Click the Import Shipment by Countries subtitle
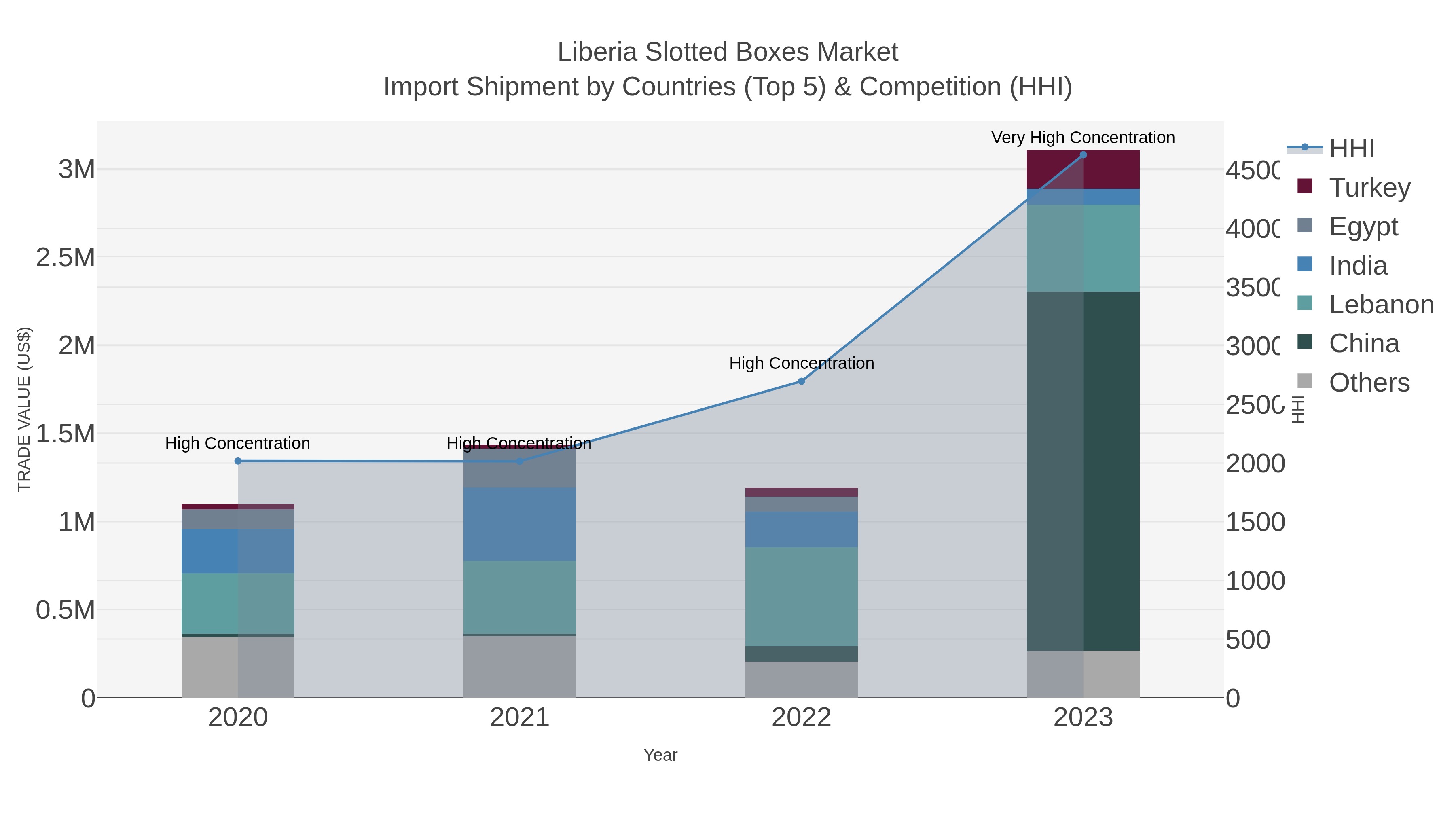Image resolution: width=1456 pixels, height=819 pixels. pyautogui.click(x=728, y=87)
